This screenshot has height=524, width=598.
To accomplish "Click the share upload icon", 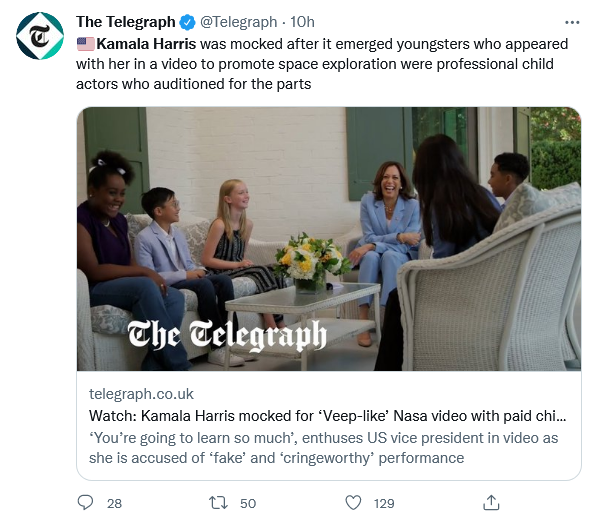I will coord(491,503).
